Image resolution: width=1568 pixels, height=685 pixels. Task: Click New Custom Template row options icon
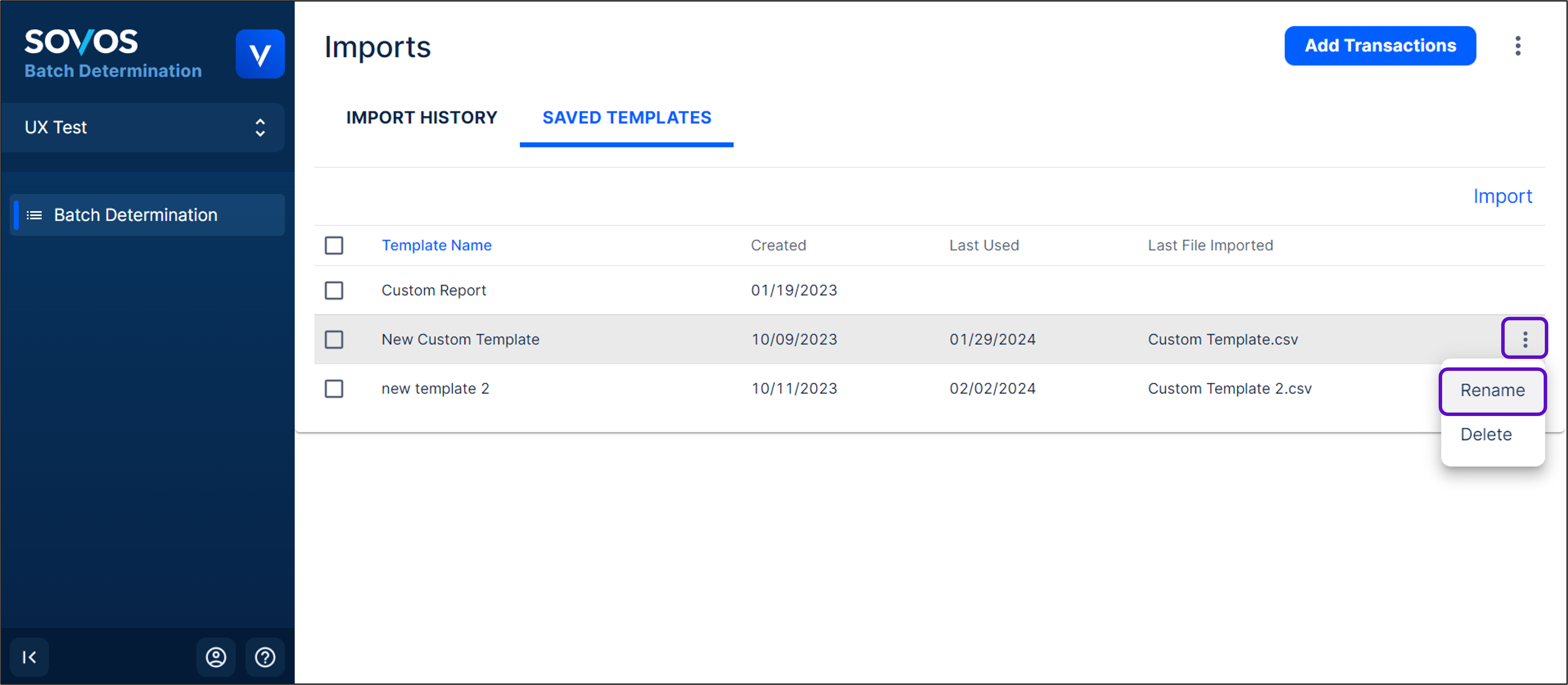pos(1524,339)
